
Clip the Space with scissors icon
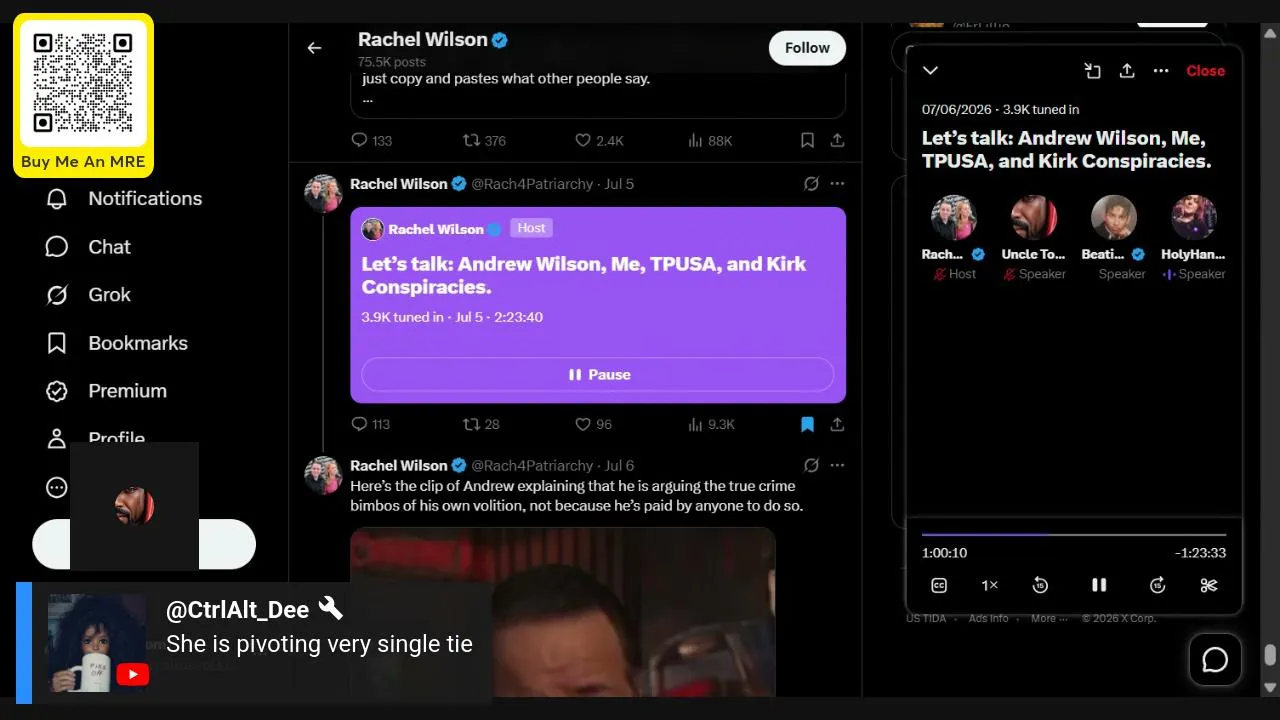[x=1209, y=585]
